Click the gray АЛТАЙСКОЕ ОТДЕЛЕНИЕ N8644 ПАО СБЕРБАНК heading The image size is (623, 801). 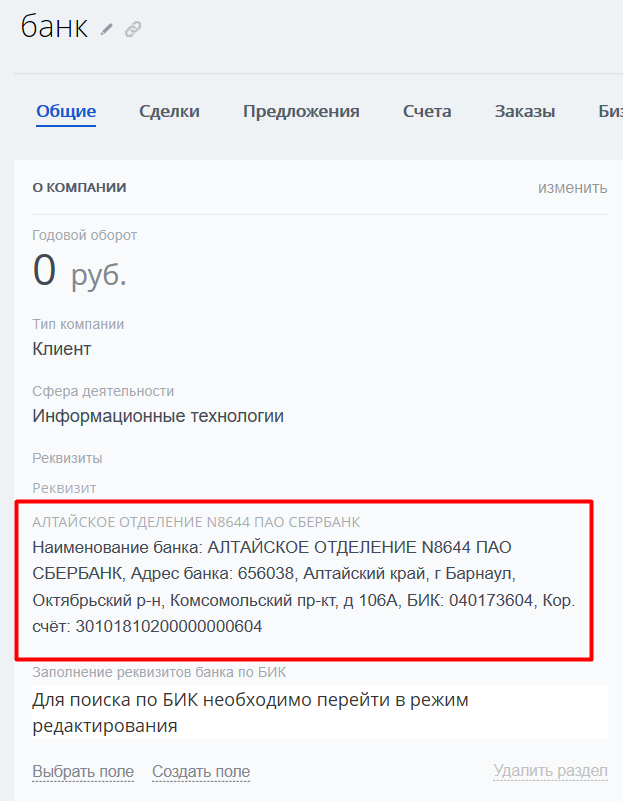[196, 522]
